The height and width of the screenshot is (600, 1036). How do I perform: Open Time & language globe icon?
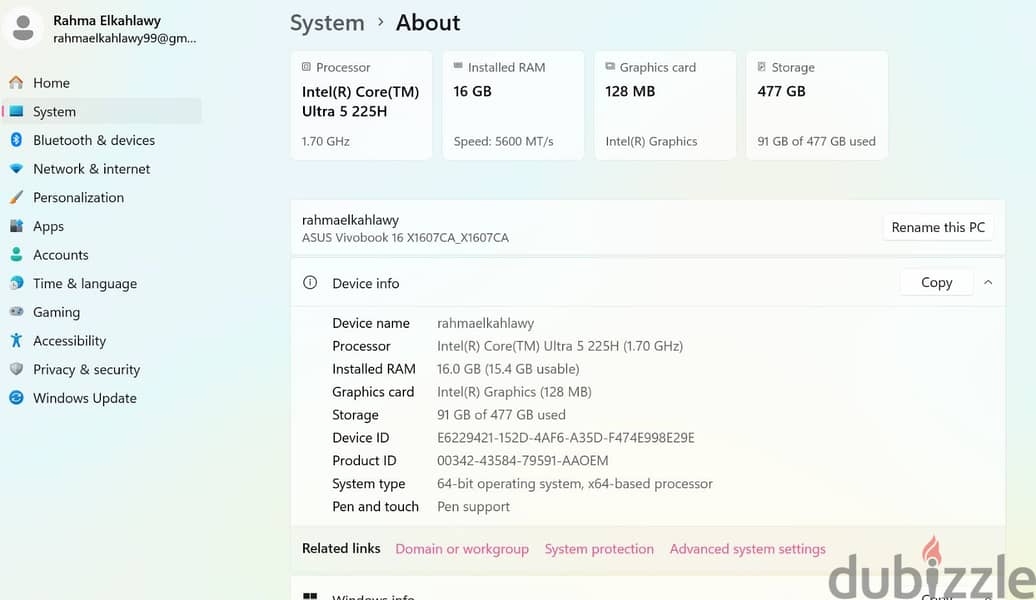[17, 283]
